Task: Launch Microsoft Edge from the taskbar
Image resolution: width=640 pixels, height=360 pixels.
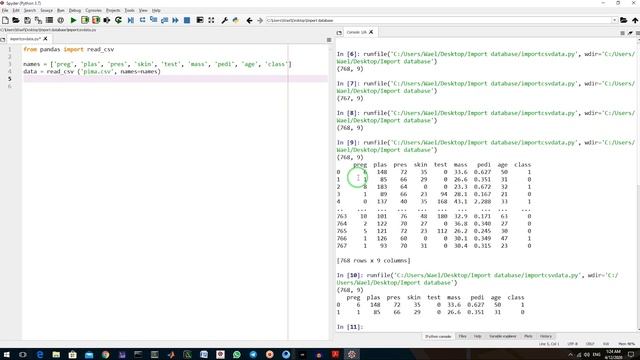Action: (40, 354)
